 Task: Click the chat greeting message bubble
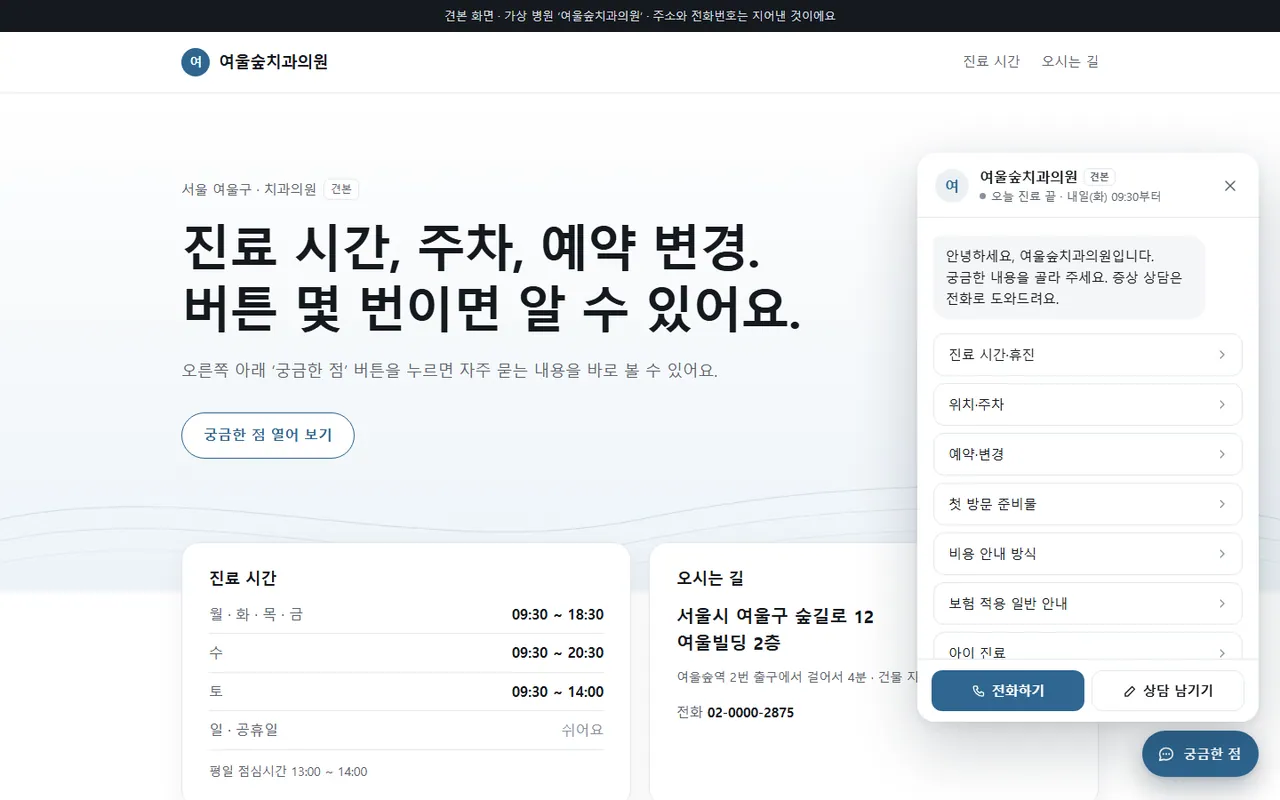[x=1069, y=277]
